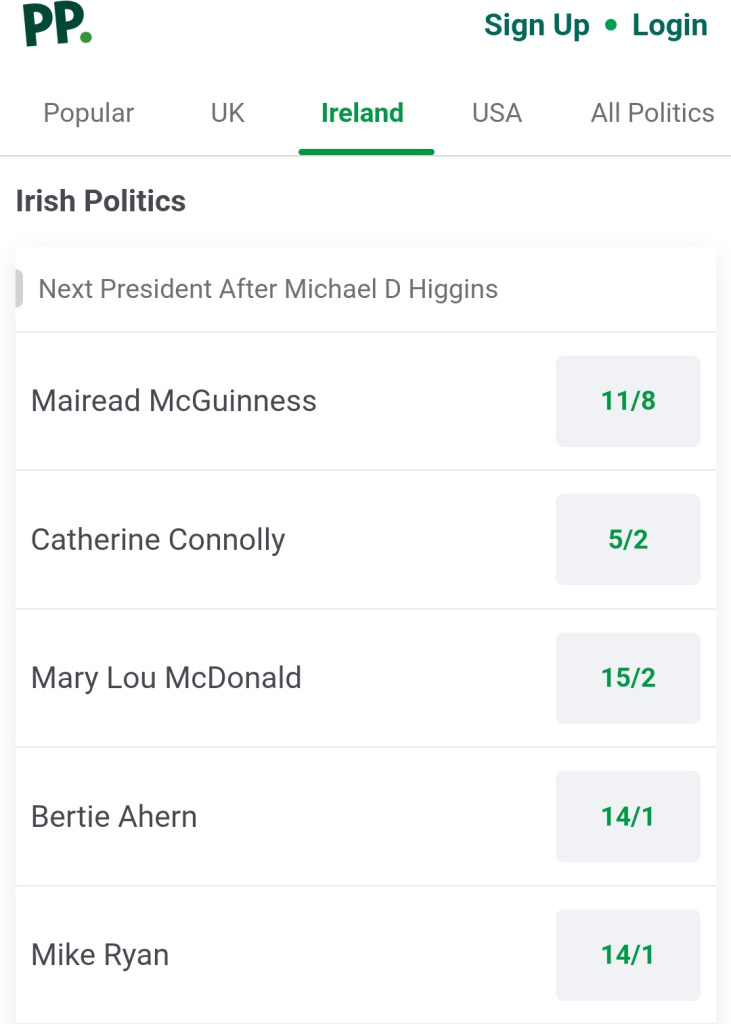The width and height of the screenshot is (731, 1024).
Task: Open the Paddy Power PP logo home
Action: (57, 24)
